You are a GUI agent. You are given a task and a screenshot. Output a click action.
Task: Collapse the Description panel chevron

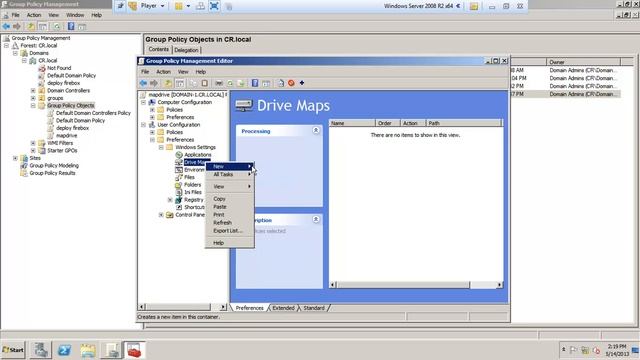[316, 220]
